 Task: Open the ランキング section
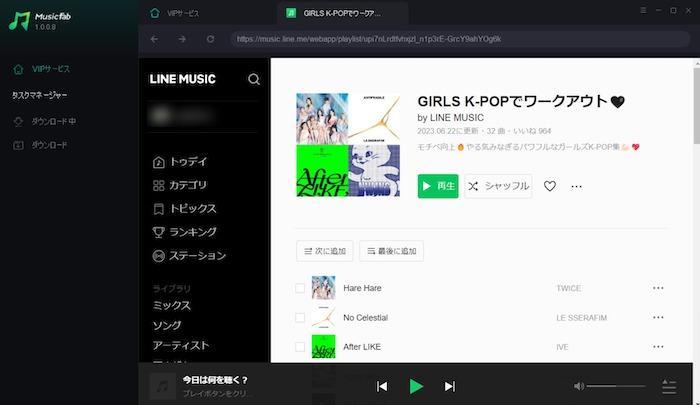click(184, 232)
